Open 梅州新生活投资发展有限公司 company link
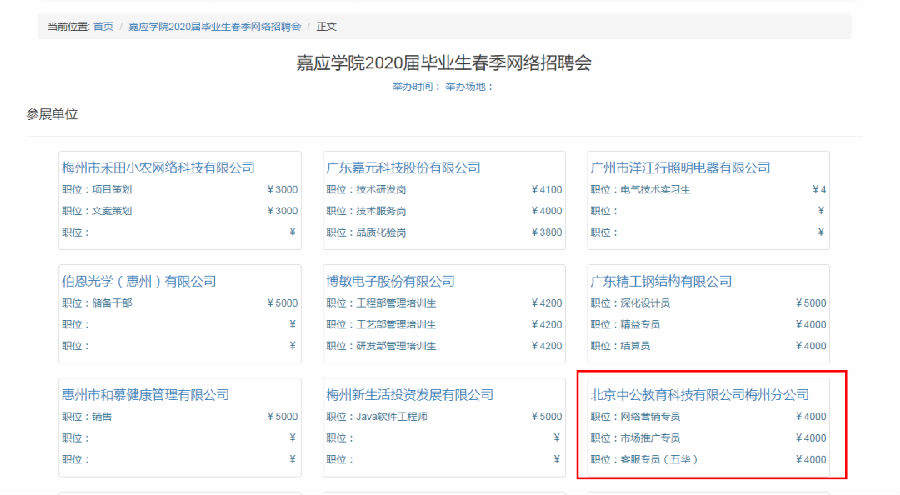The image size is (900, 495). point(410,394)
